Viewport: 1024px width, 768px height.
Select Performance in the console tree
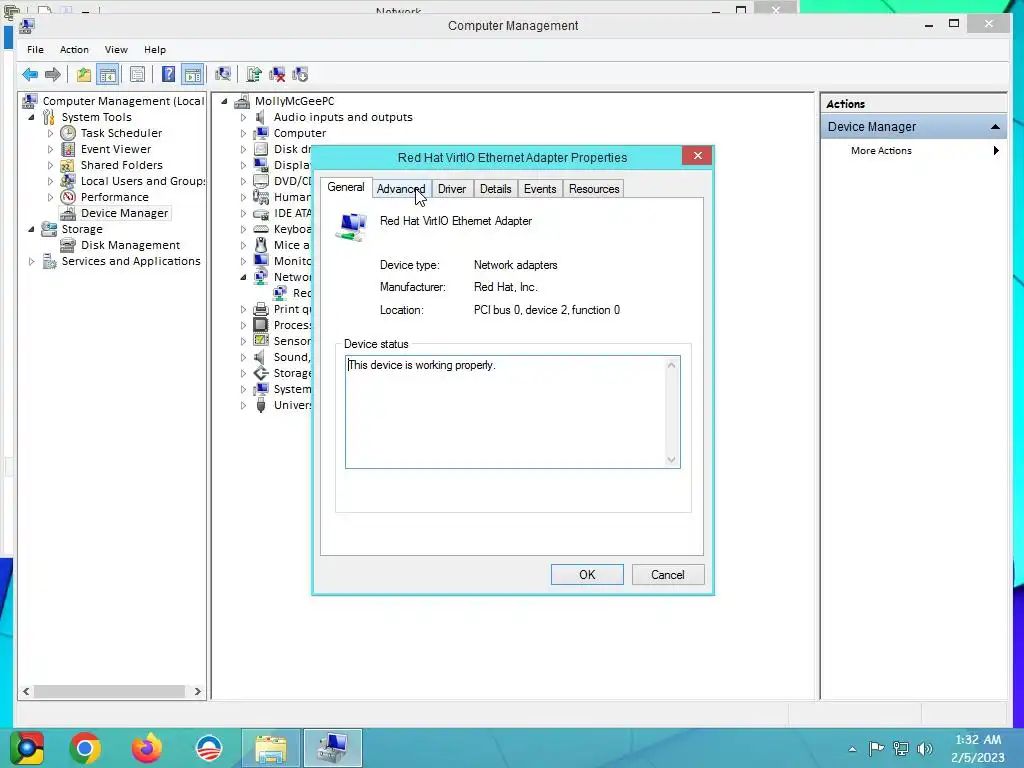(x=114, y=197)
